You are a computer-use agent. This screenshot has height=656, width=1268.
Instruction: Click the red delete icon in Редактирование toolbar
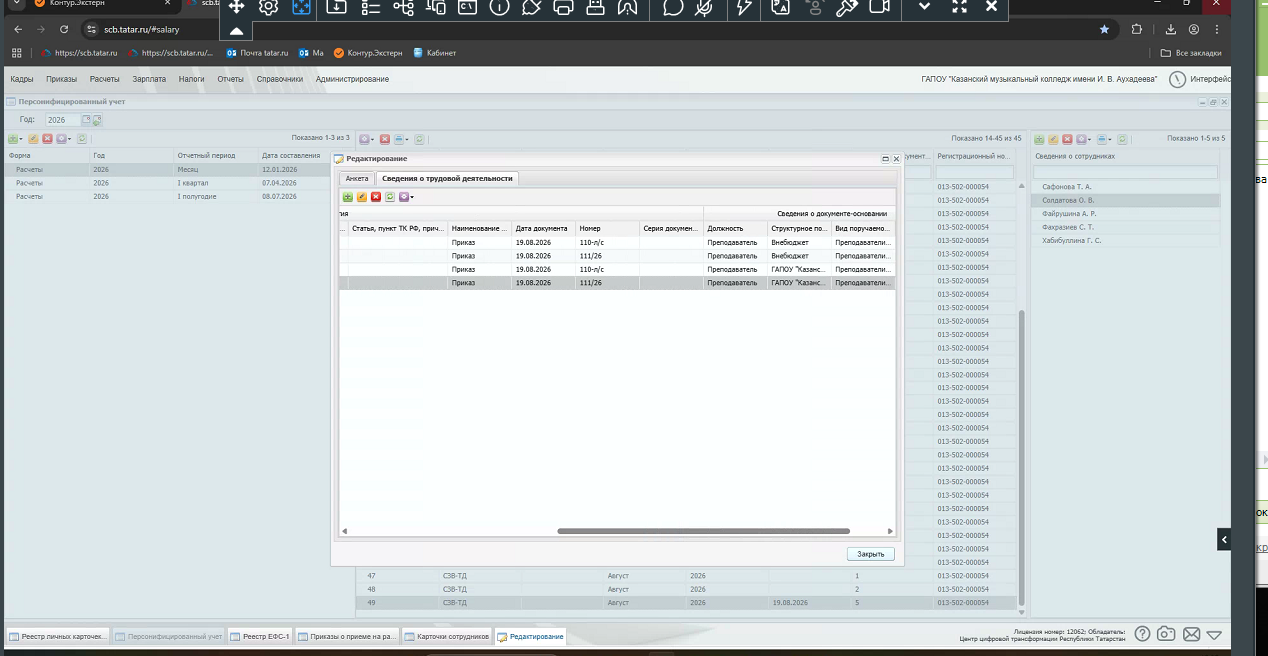376,197
